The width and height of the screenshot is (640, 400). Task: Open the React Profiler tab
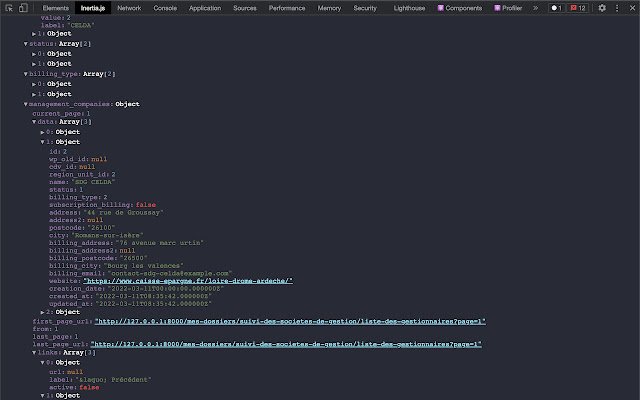tap(508, 8)
